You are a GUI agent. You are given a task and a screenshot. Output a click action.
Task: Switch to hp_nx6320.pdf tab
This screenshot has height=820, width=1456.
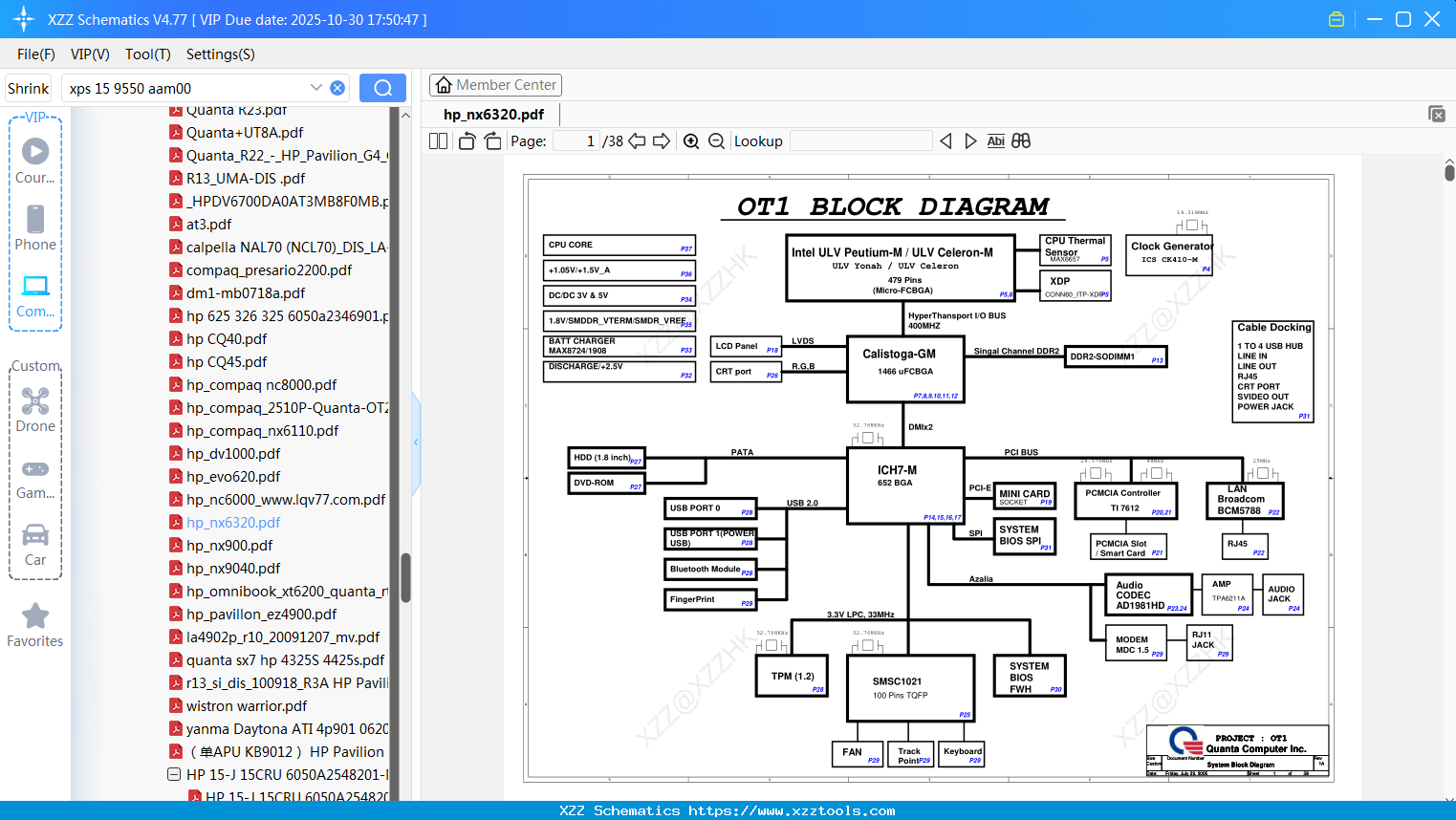click(493, 115)
